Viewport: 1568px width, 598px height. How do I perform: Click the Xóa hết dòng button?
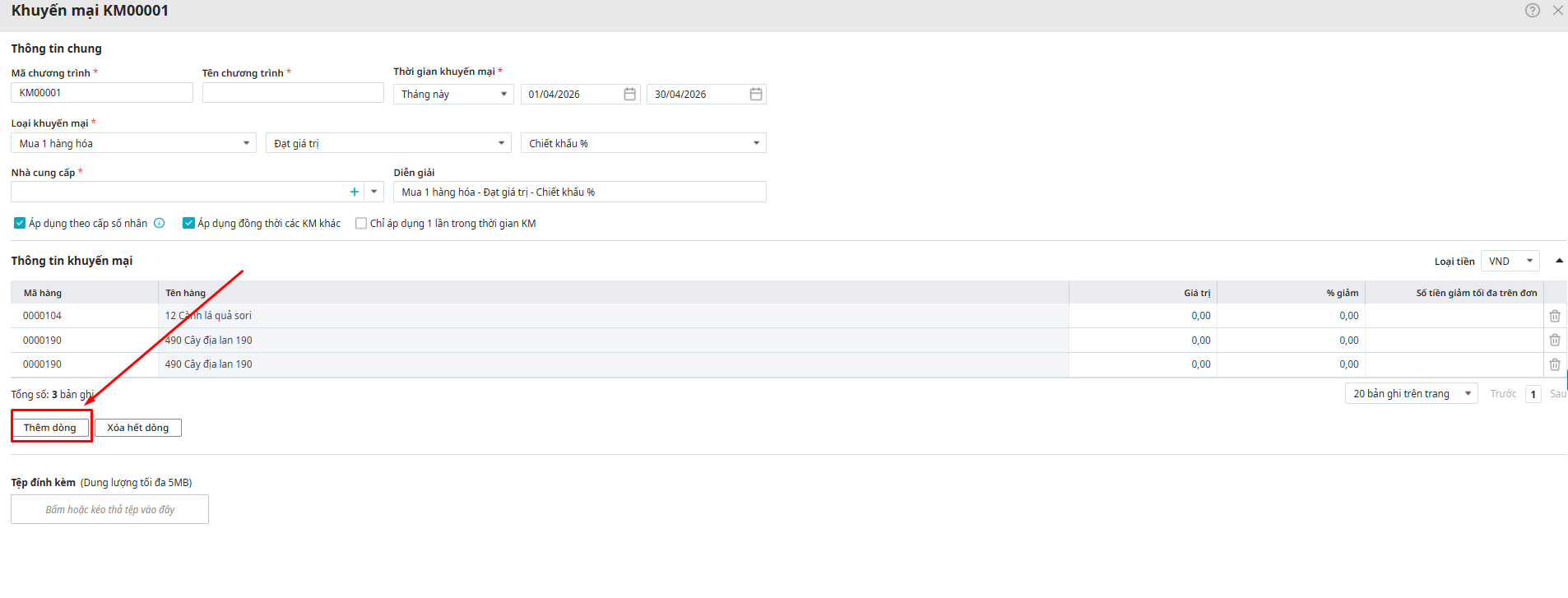pos(137,428)
